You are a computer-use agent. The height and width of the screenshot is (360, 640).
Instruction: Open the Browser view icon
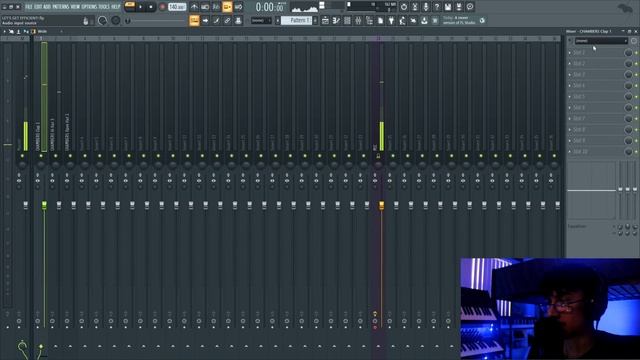pos(369,20)
